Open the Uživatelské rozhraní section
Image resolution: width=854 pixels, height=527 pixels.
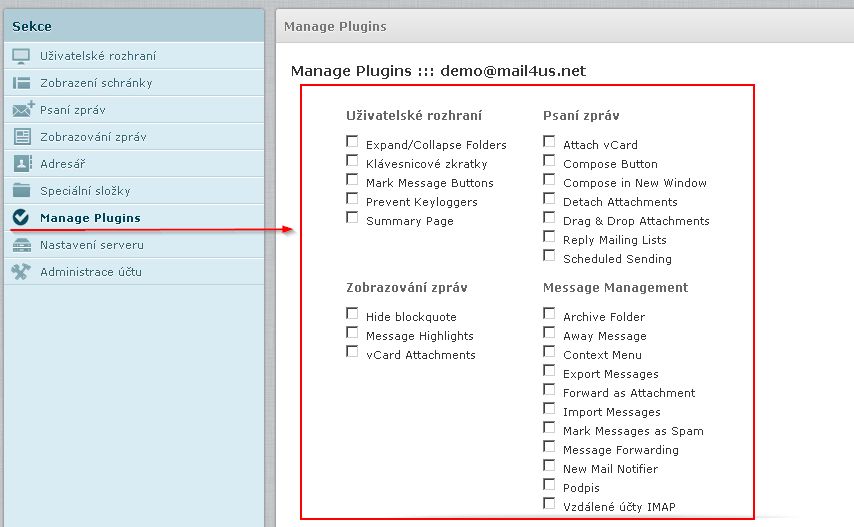[134, 56]
